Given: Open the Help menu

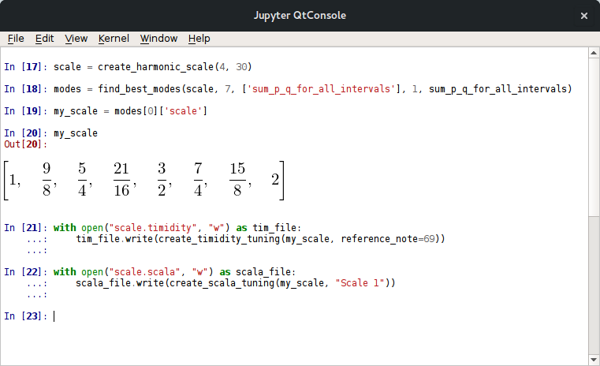Looking at the screenshot, I should coord(199,39).
